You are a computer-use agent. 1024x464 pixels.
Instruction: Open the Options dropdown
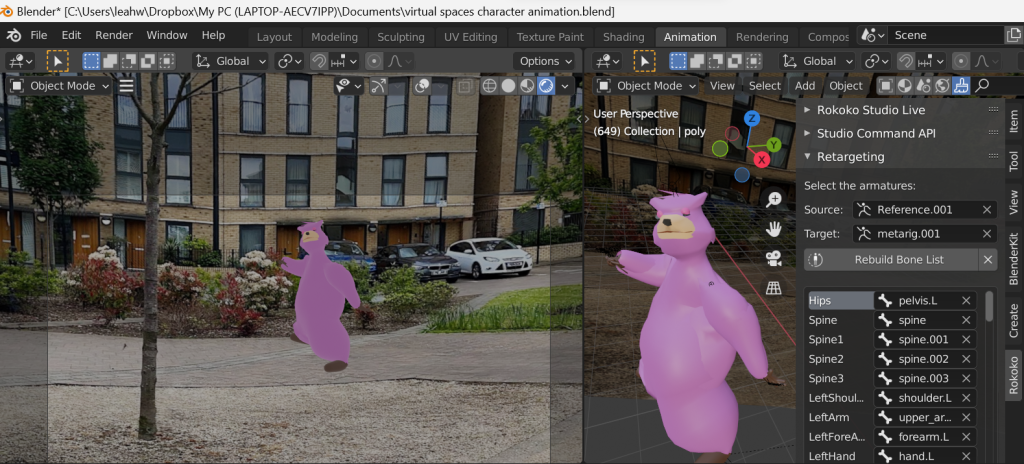tap(545, 61)
